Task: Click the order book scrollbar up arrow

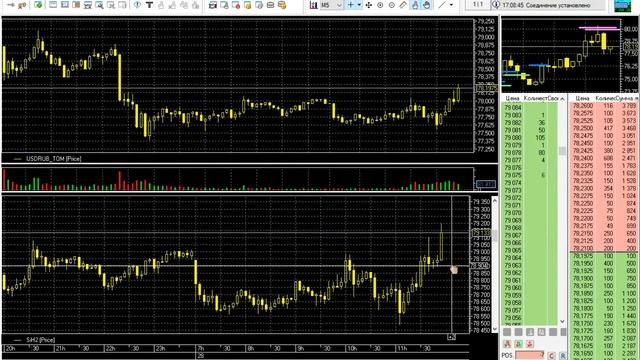Action: 562,99
